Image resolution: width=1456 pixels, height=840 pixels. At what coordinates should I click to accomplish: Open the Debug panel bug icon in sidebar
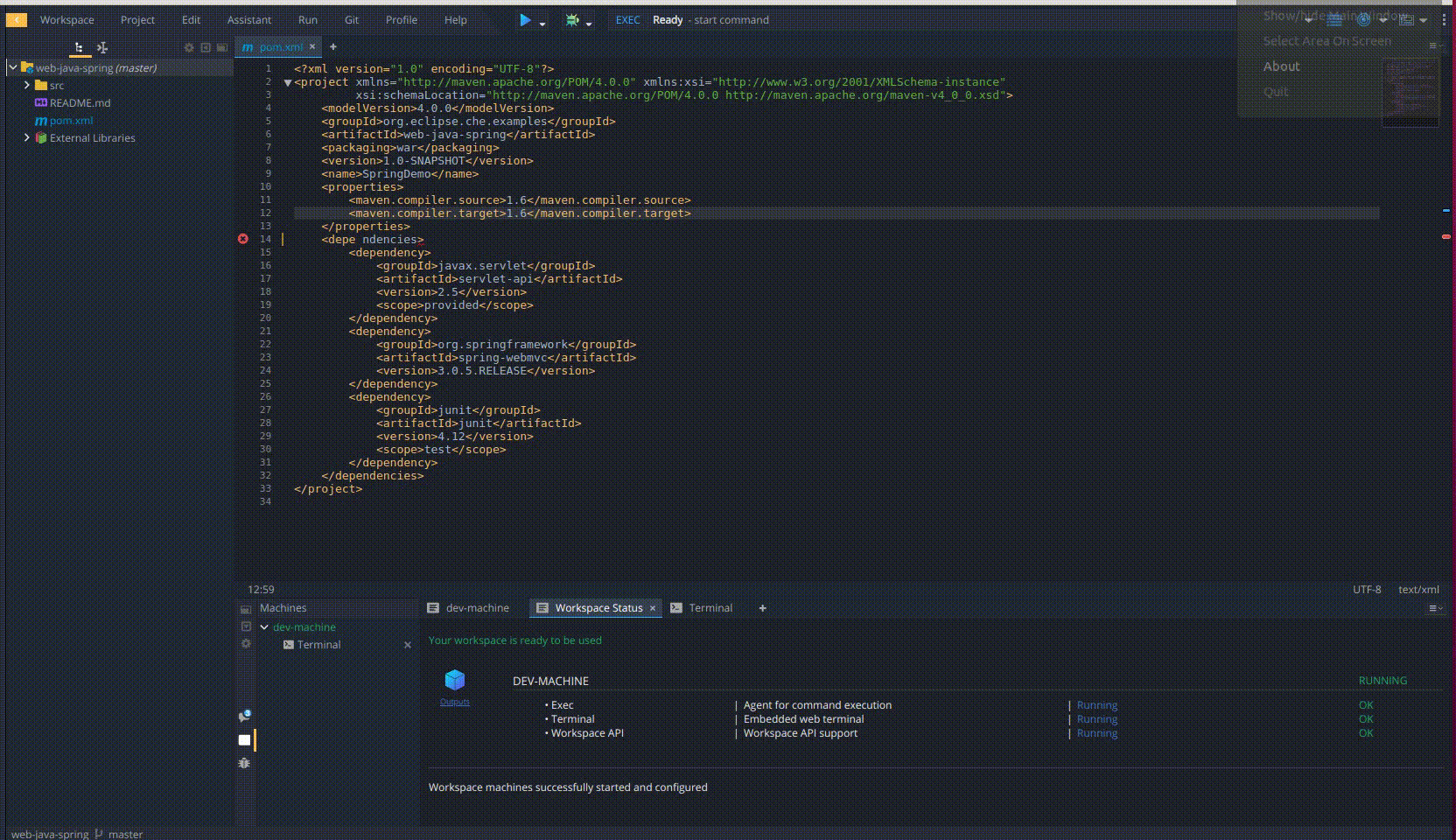pyautogui.click(x=244, y=763)
